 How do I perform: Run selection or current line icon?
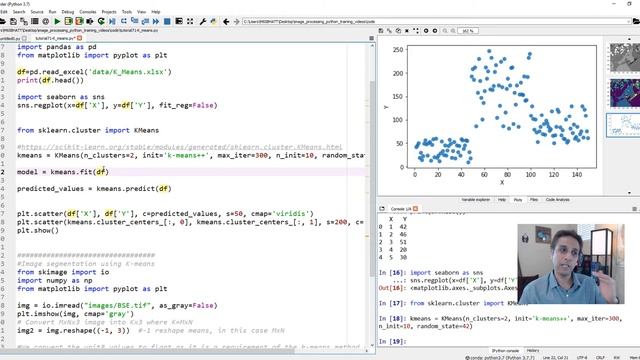(x=90, y=21)
